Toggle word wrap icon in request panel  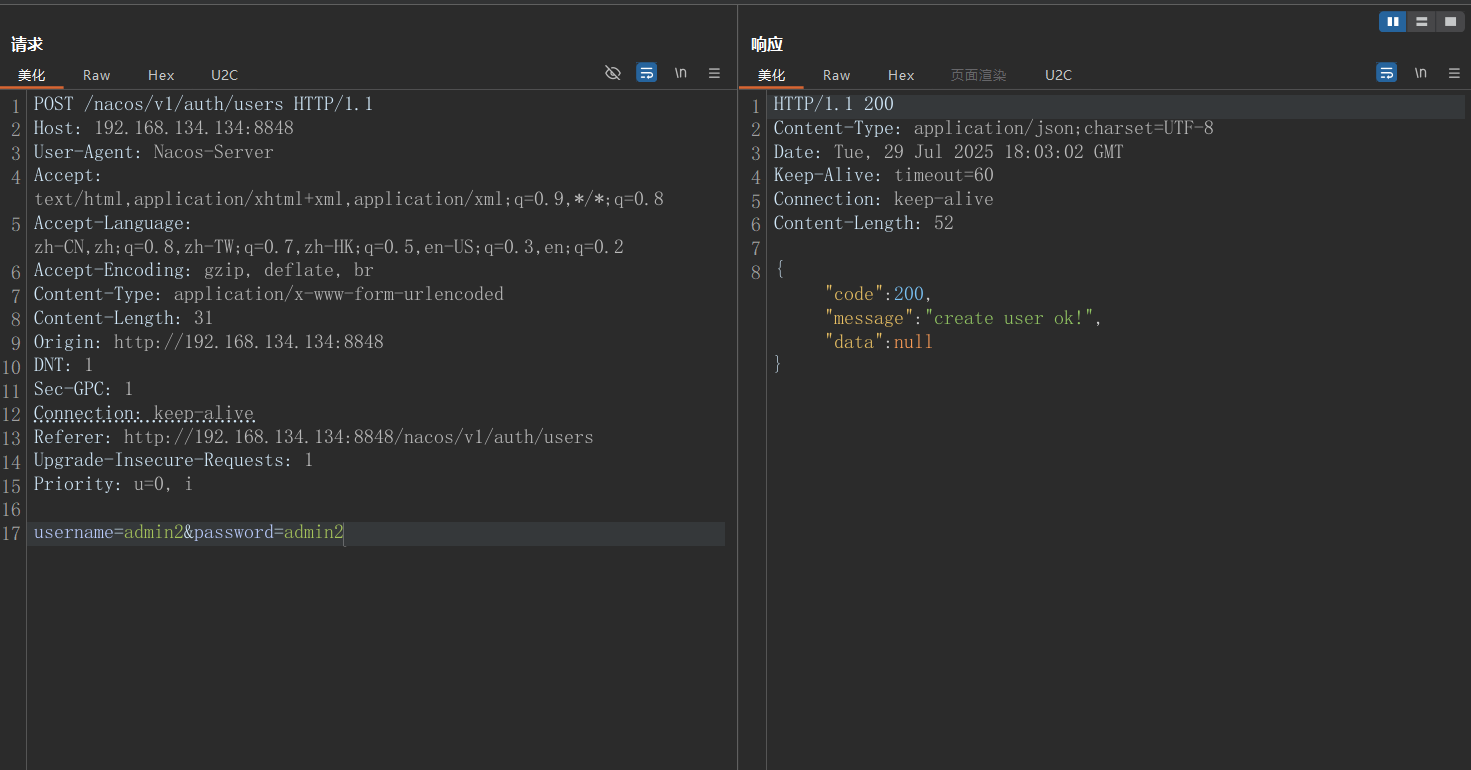tap(647, 73)
